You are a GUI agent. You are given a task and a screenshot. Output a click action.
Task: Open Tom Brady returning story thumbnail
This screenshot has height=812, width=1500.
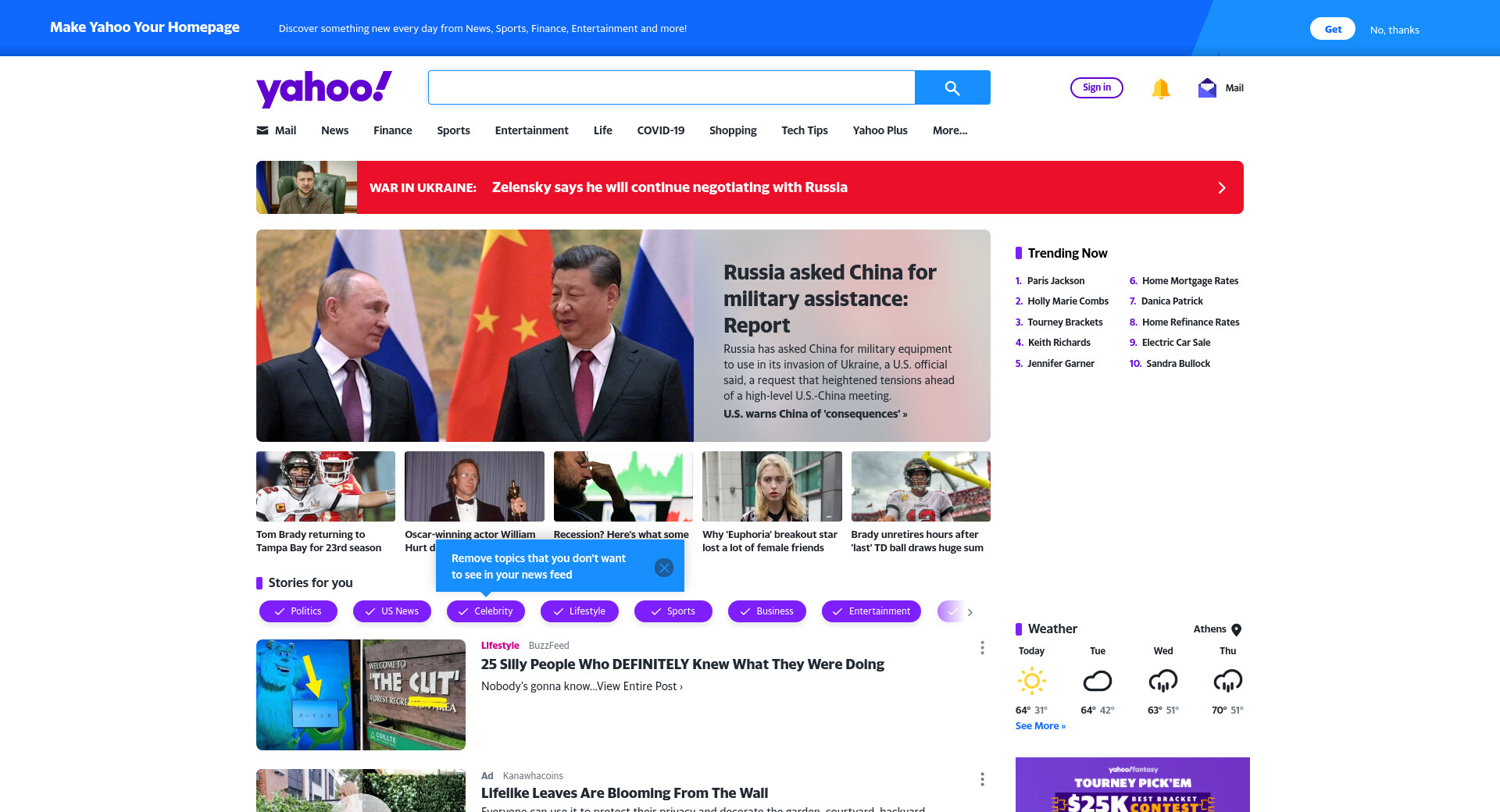[x=326, y=486]
